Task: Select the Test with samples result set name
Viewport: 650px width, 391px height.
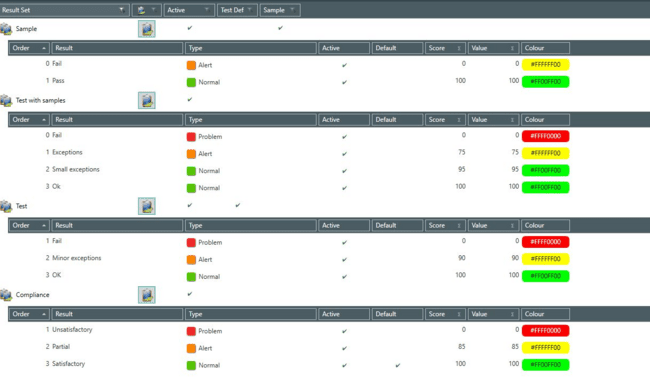Action: coord(41,101)
